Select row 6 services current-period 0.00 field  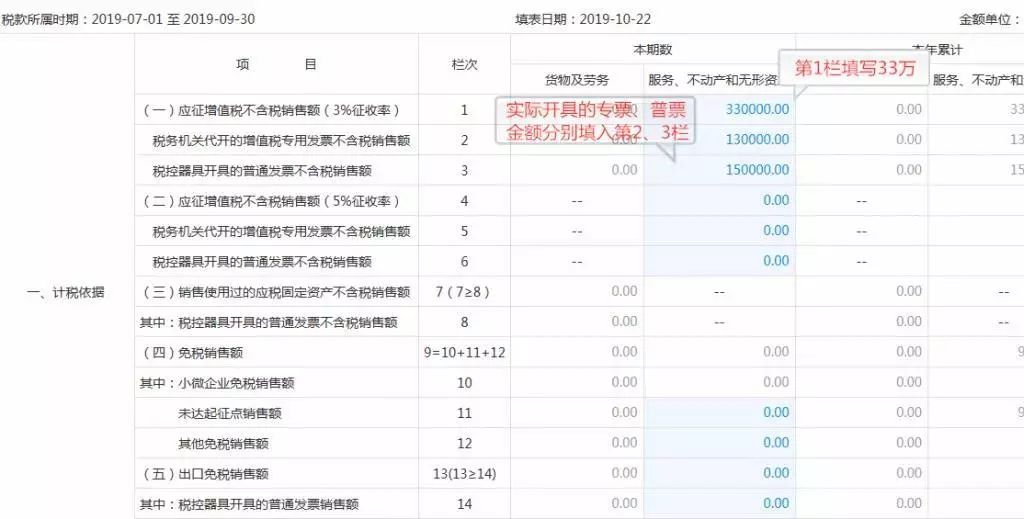pyautogui.click(x=720, y=260)
